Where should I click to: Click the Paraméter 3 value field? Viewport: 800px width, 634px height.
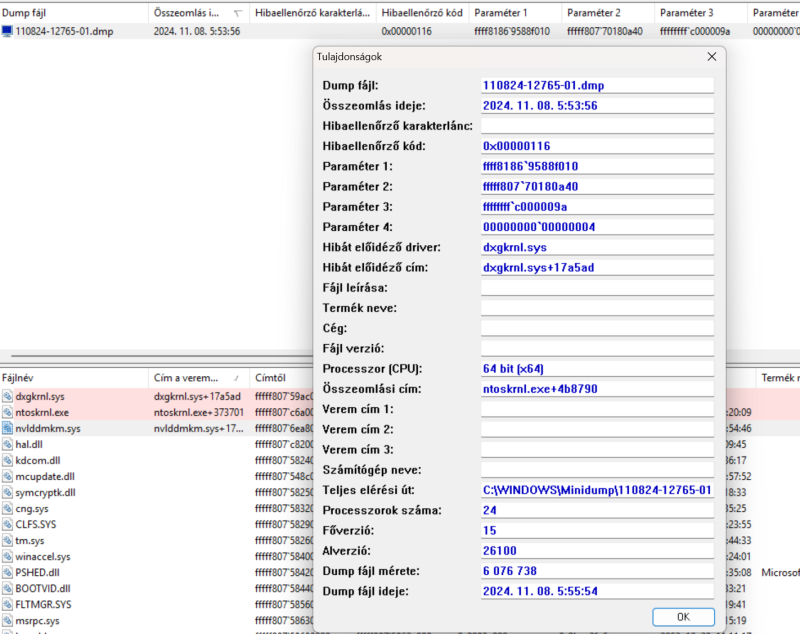click(x=597, y=207)
